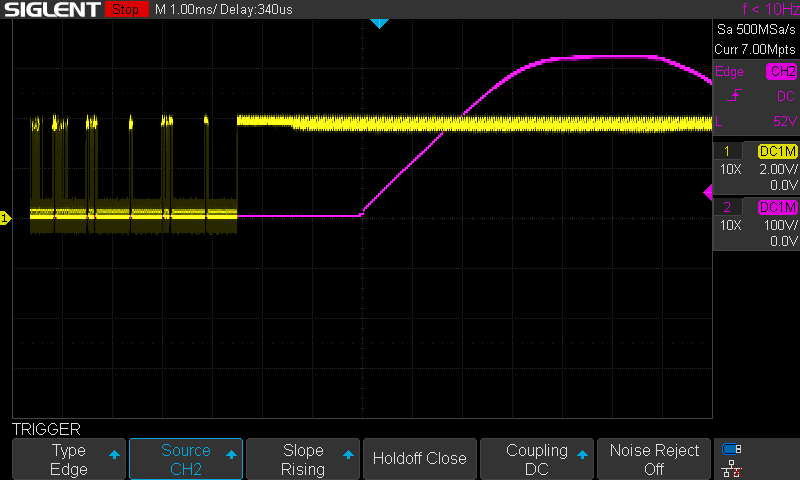This screenshot has width=800, height=480.
Task: Change trigger Source CH2 softkey
Action: [186, 459]
